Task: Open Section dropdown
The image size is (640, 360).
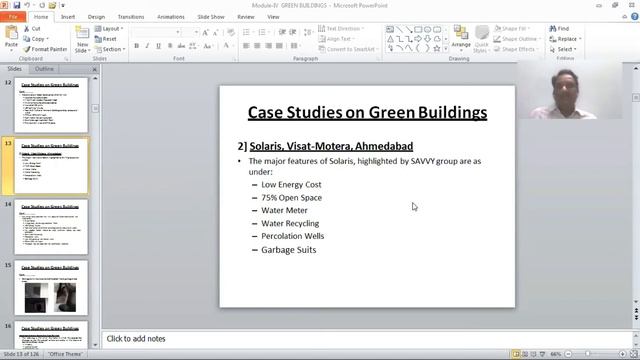Action: tap(110, 49)
